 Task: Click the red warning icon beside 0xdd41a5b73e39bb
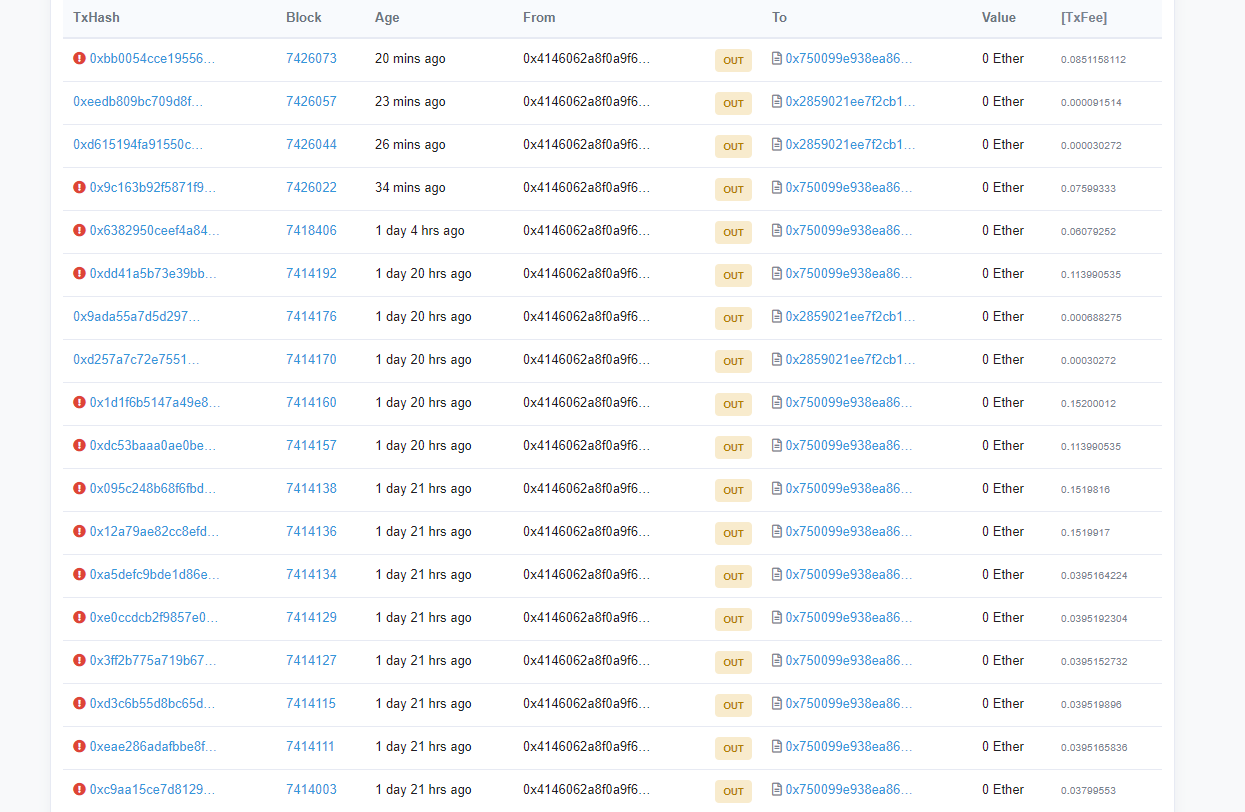(x=80, y=273)
